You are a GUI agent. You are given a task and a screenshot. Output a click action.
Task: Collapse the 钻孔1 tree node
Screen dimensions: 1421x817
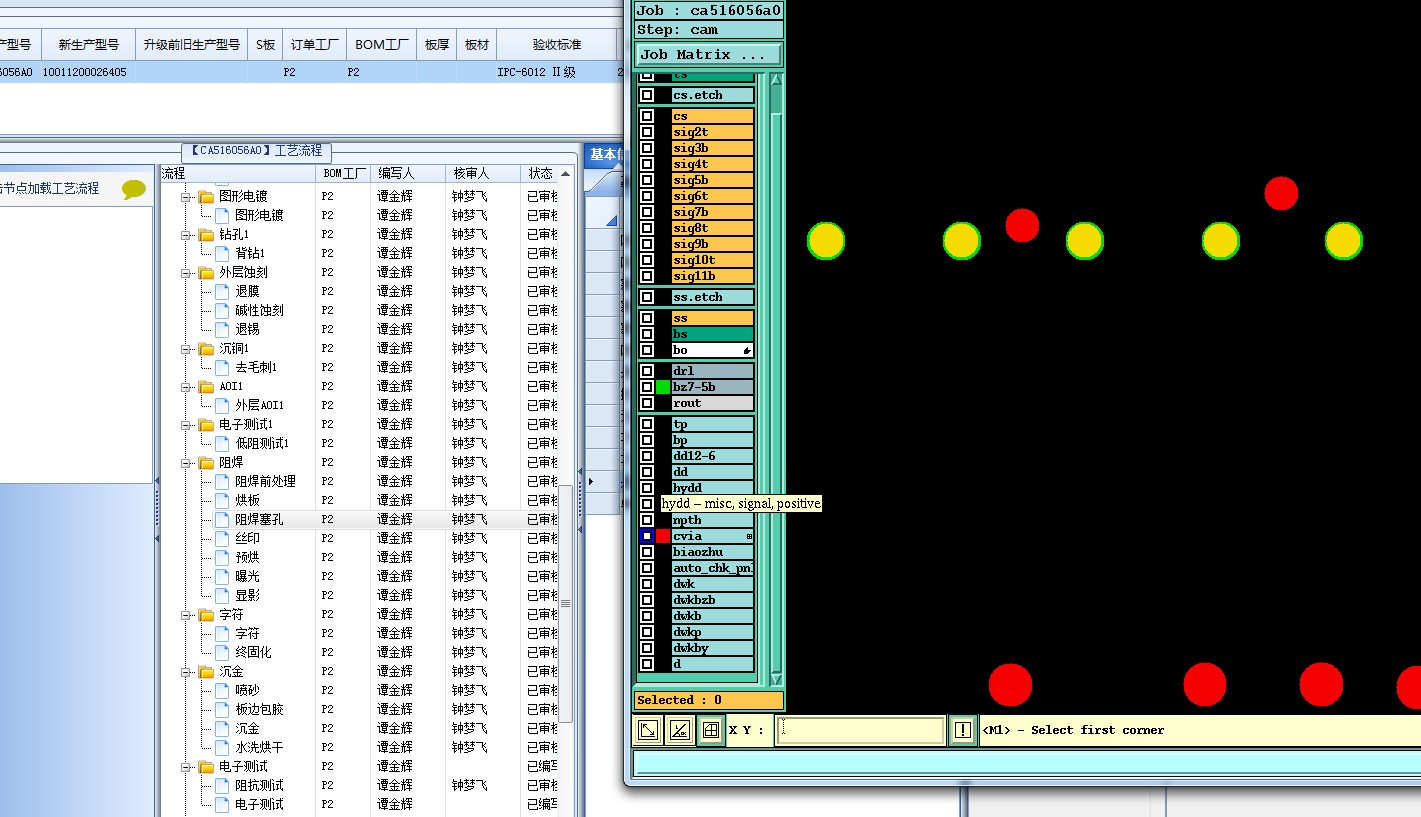tap(186, 234)
